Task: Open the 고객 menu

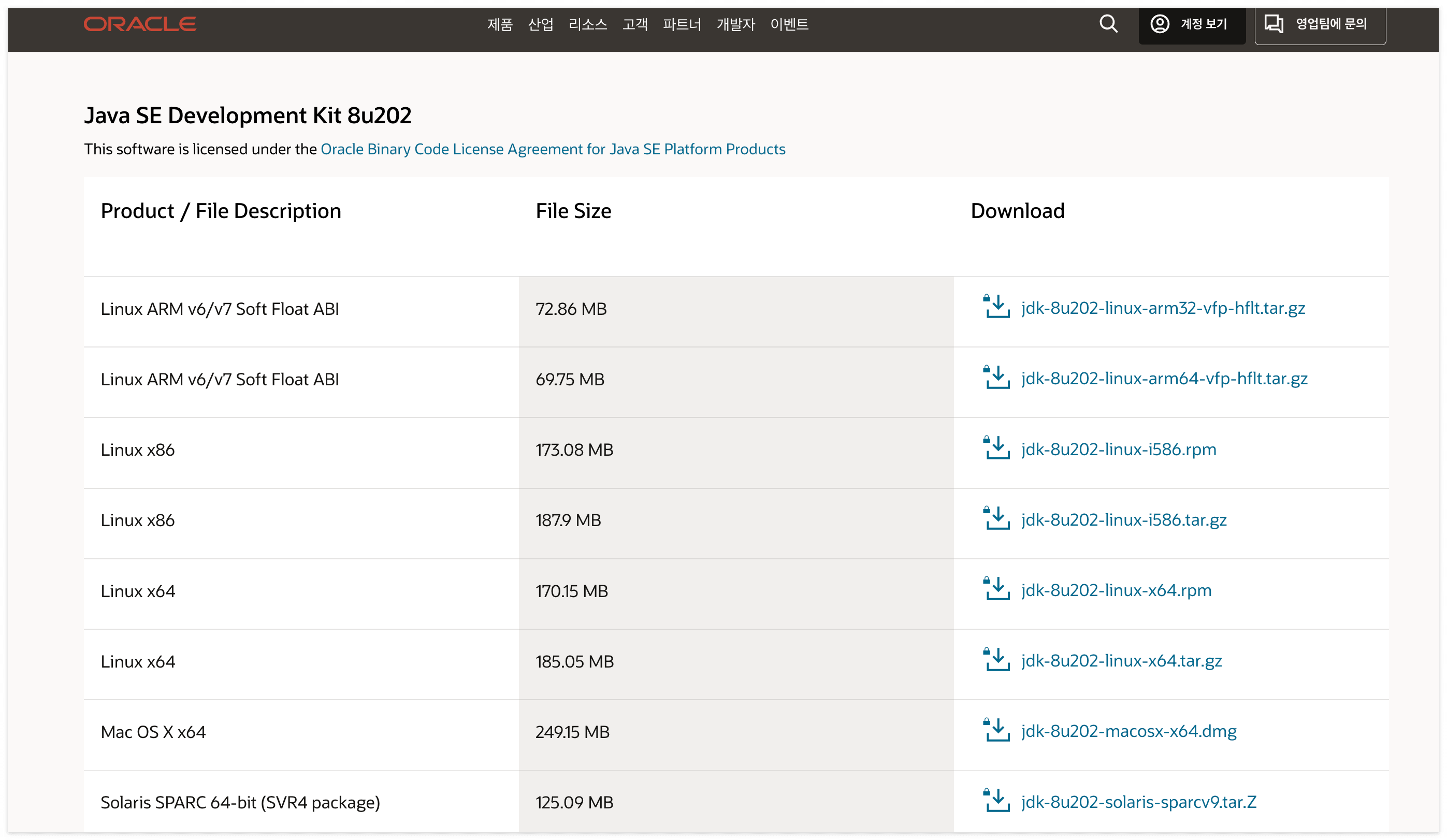Action: pos(635,24)
